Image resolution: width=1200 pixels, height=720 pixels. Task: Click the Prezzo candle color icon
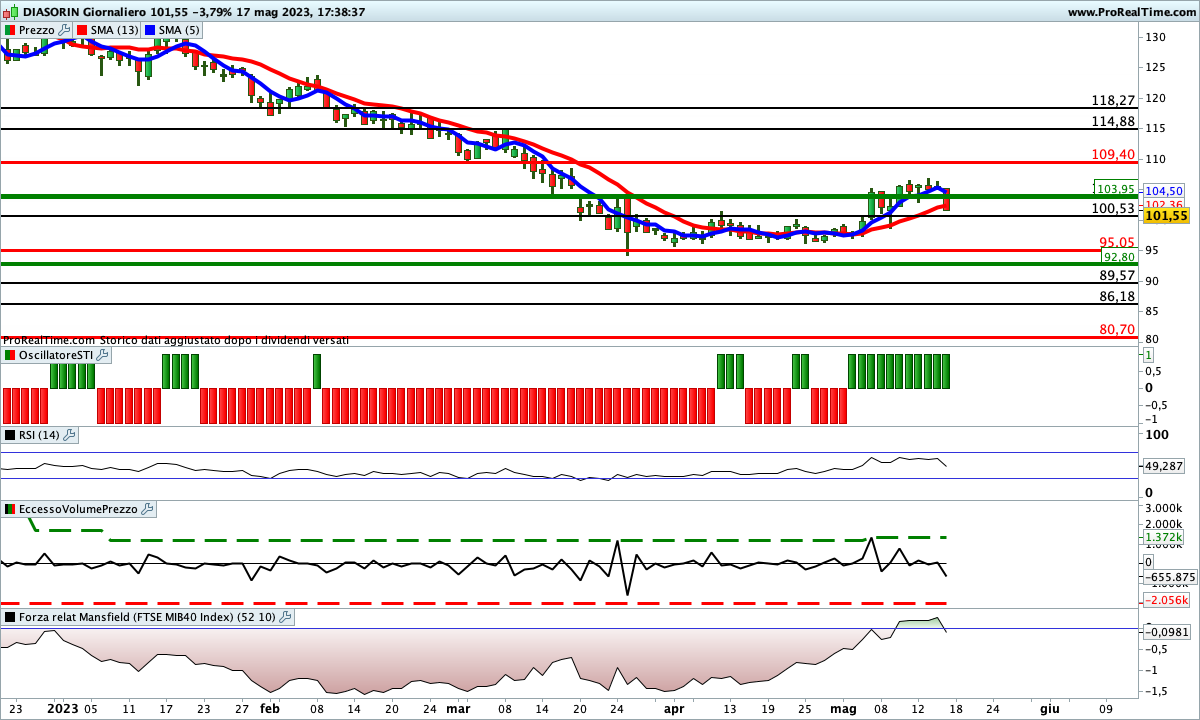pos(11,30)
